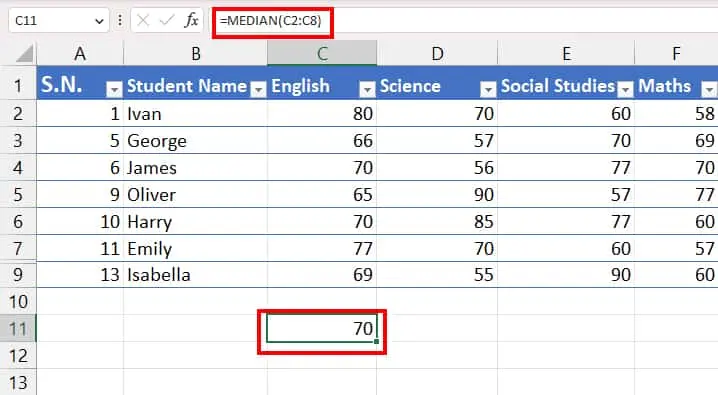The height and width of the screenshot is (395, 718).
Task: Click Isabella's Social Studies score 90
Action: (x=566, y=275)
